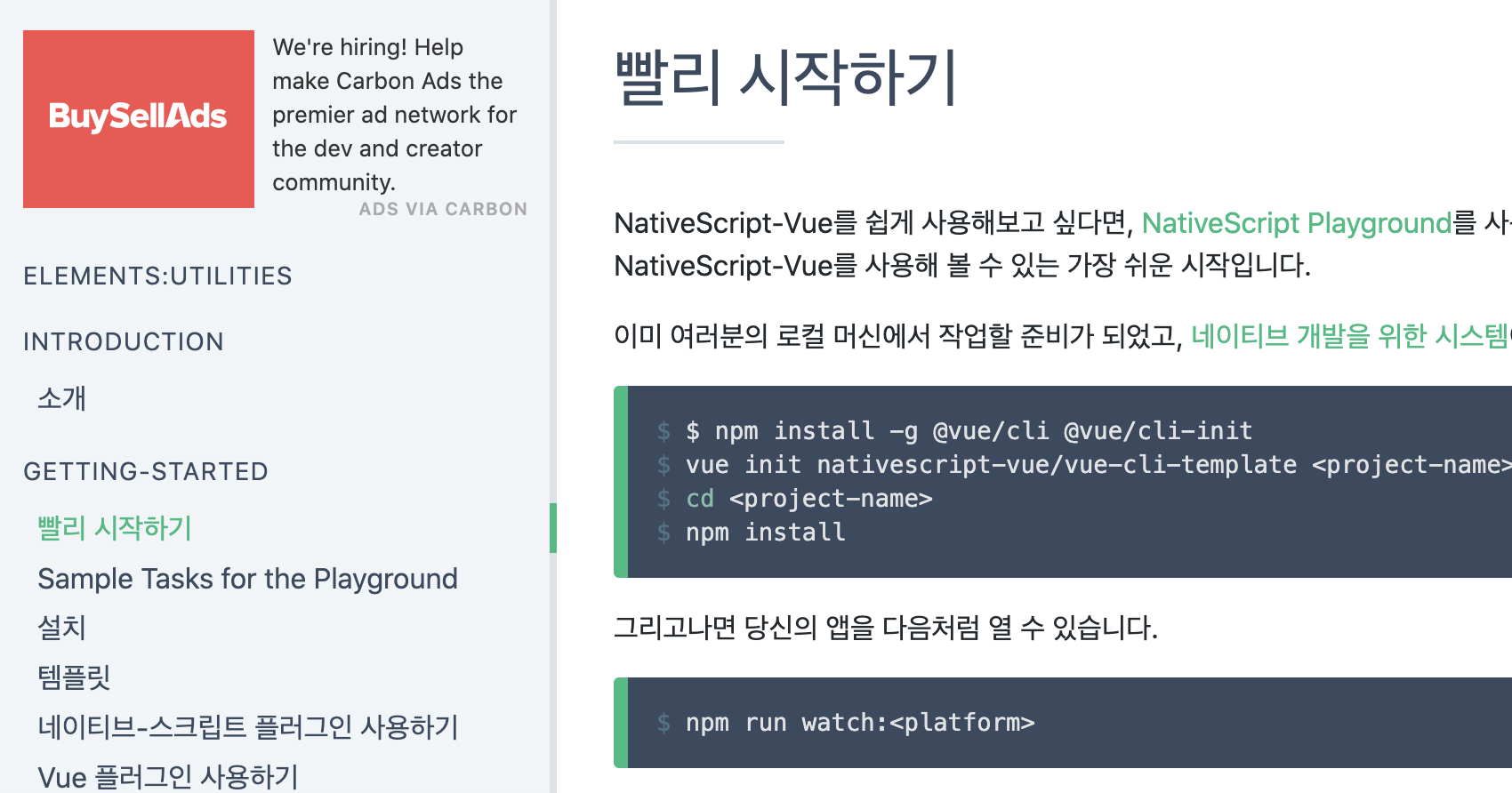Click the npm install -g @vue/cli line
Screen dimensions: 1512x793
969,431
